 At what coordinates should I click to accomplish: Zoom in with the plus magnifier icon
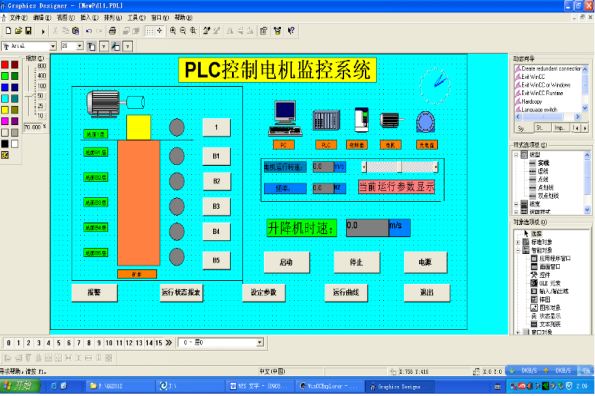173,31
